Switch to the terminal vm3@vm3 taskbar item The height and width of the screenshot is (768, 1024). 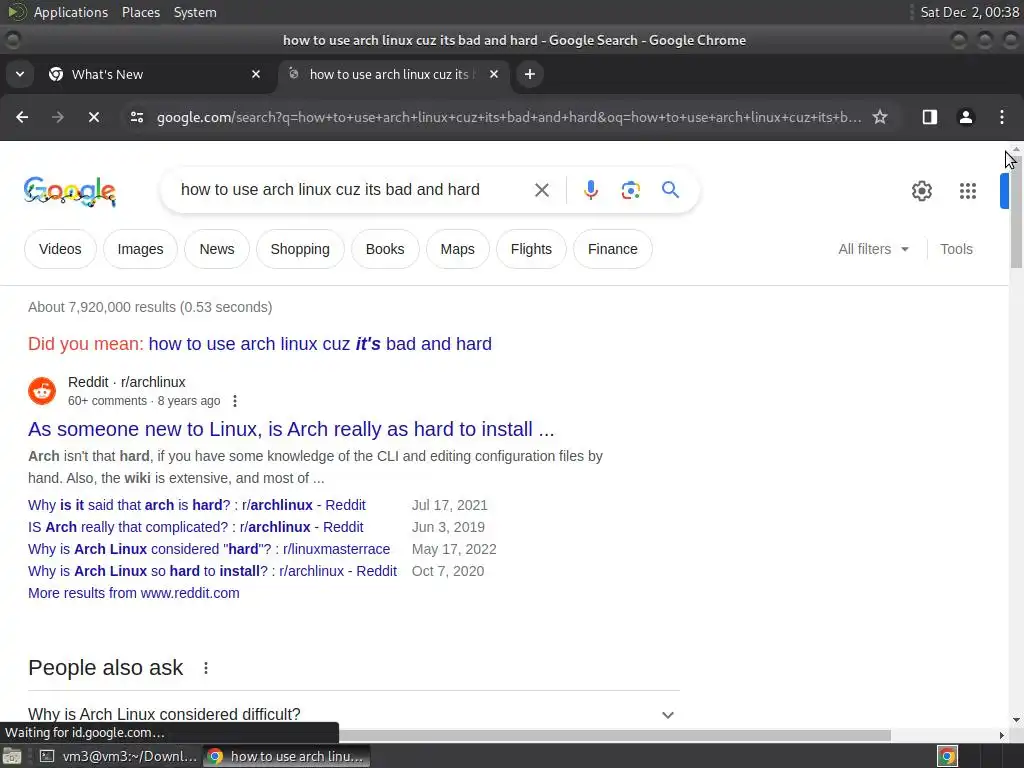(x=118, y=756)
